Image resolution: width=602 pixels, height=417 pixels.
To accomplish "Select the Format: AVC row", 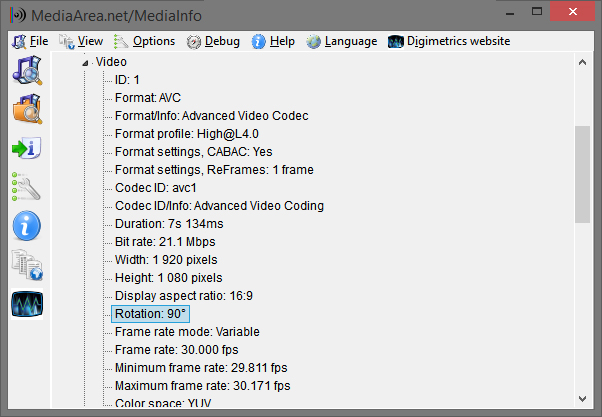I will pyautogui.click(x=148, y=98).
